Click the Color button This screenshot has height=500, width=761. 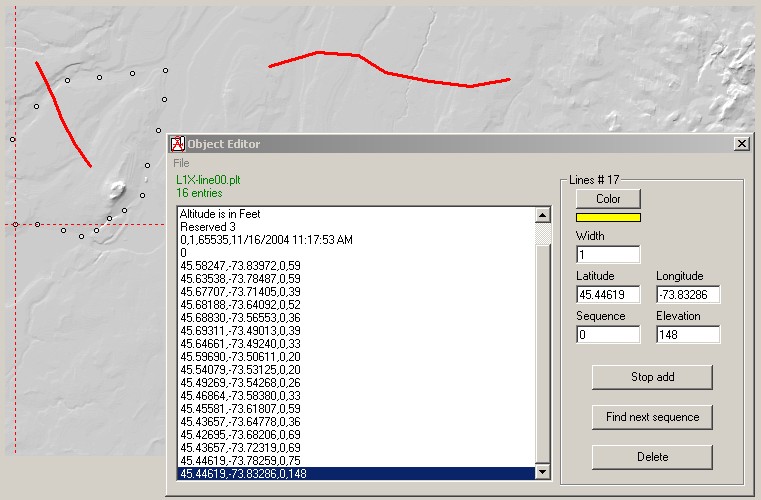pyautogui.click(x=608, y=199)
